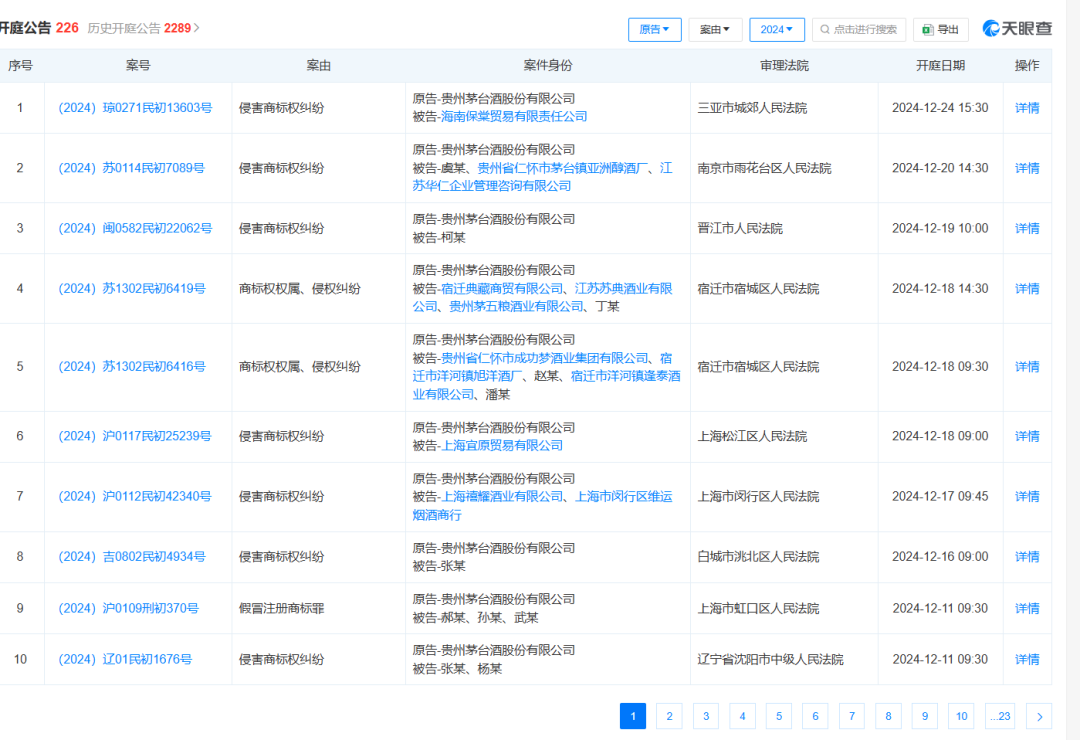1080x740 pixels.
Task: Click court 辽宁省沈阳市中级人民法院
Action: point(770,659)
